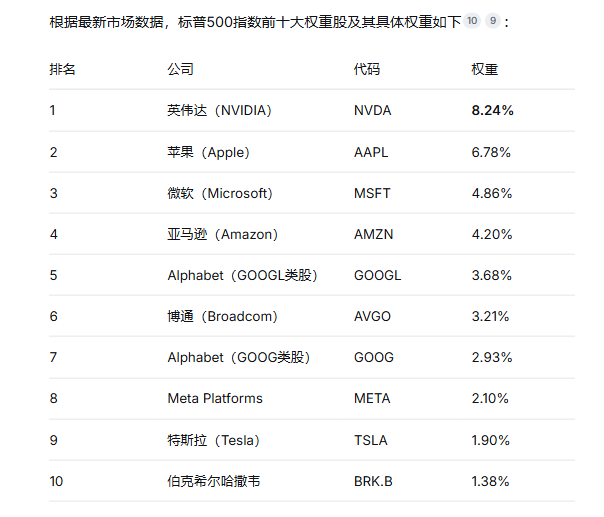The image size is (604, 517).
Task: Select the 伯克希尔哈撒韦 company cell
Action: pyautogui.click(x=214, y=481)
